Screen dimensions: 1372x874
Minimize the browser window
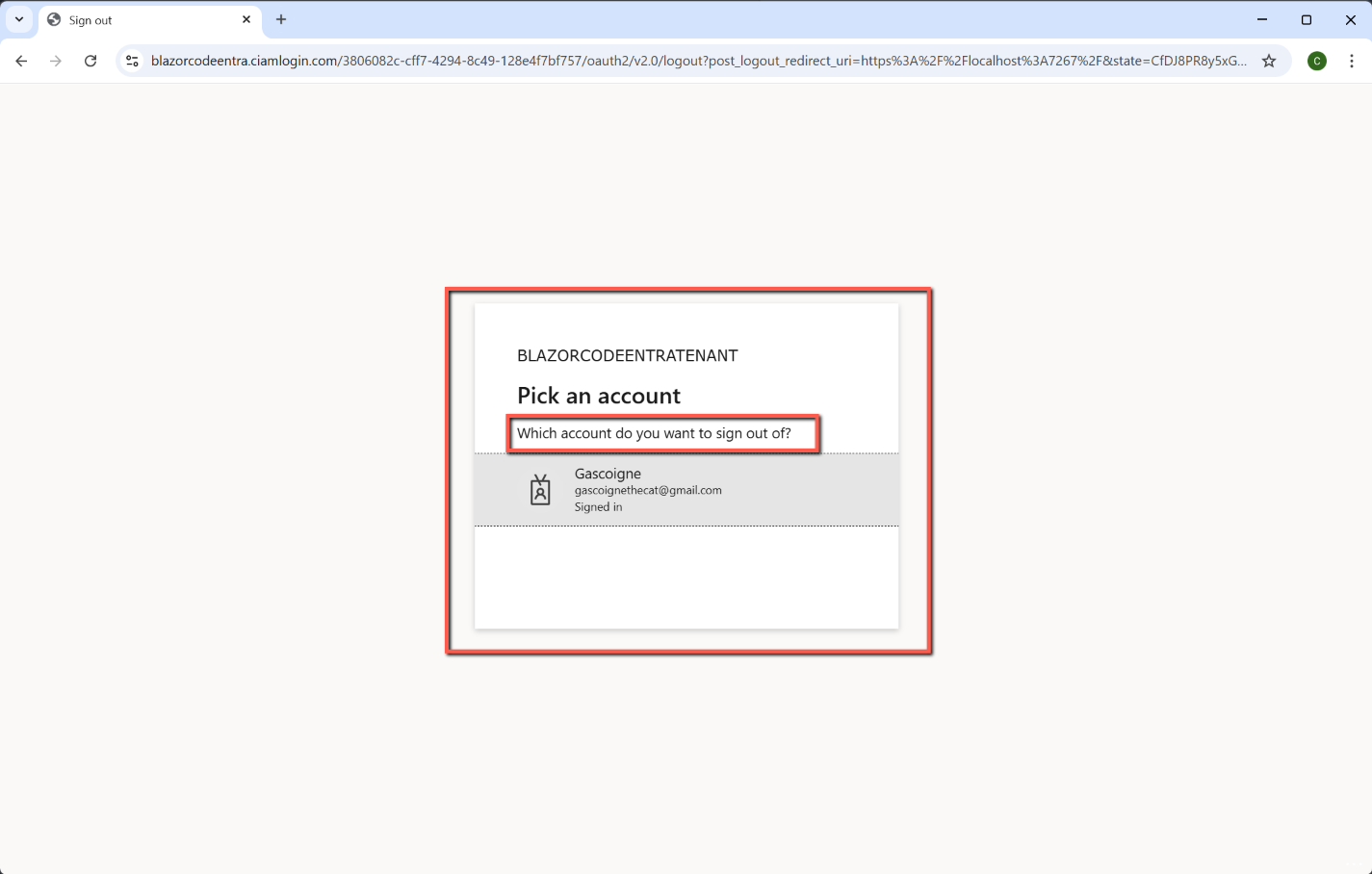pos(1262,19)
